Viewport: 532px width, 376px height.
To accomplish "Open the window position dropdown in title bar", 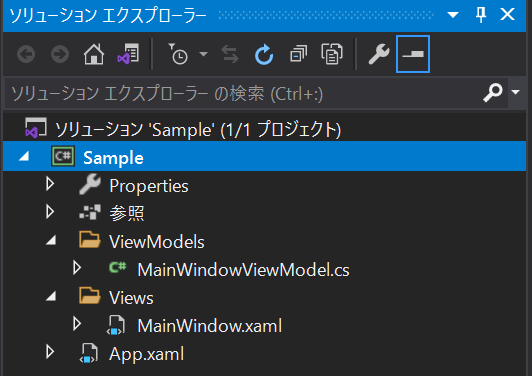I will [x=453, y=15].
